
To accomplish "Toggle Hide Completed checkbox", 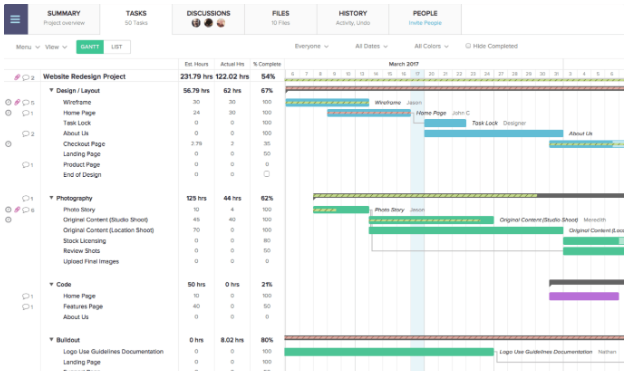I will tap(468, 46).
